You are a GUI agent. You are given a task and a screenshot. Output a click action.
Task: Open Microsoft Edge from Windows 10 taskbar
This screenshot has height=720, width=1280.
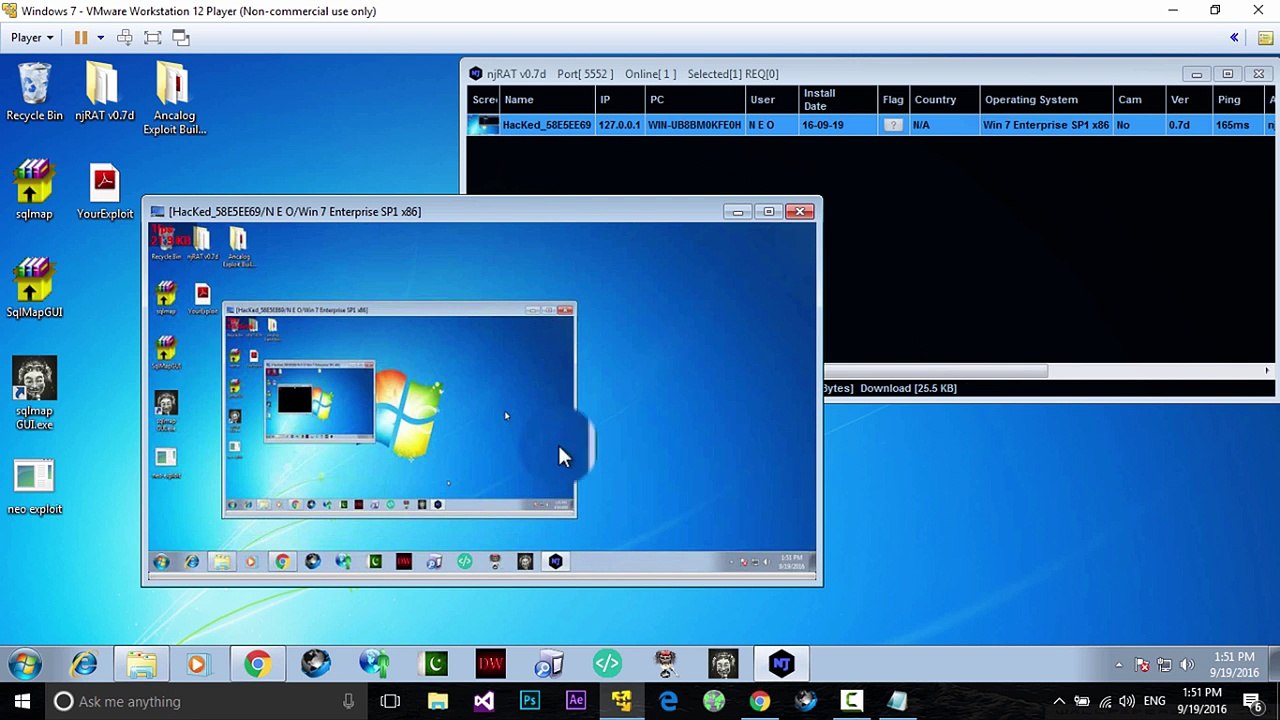coord(668,702)
